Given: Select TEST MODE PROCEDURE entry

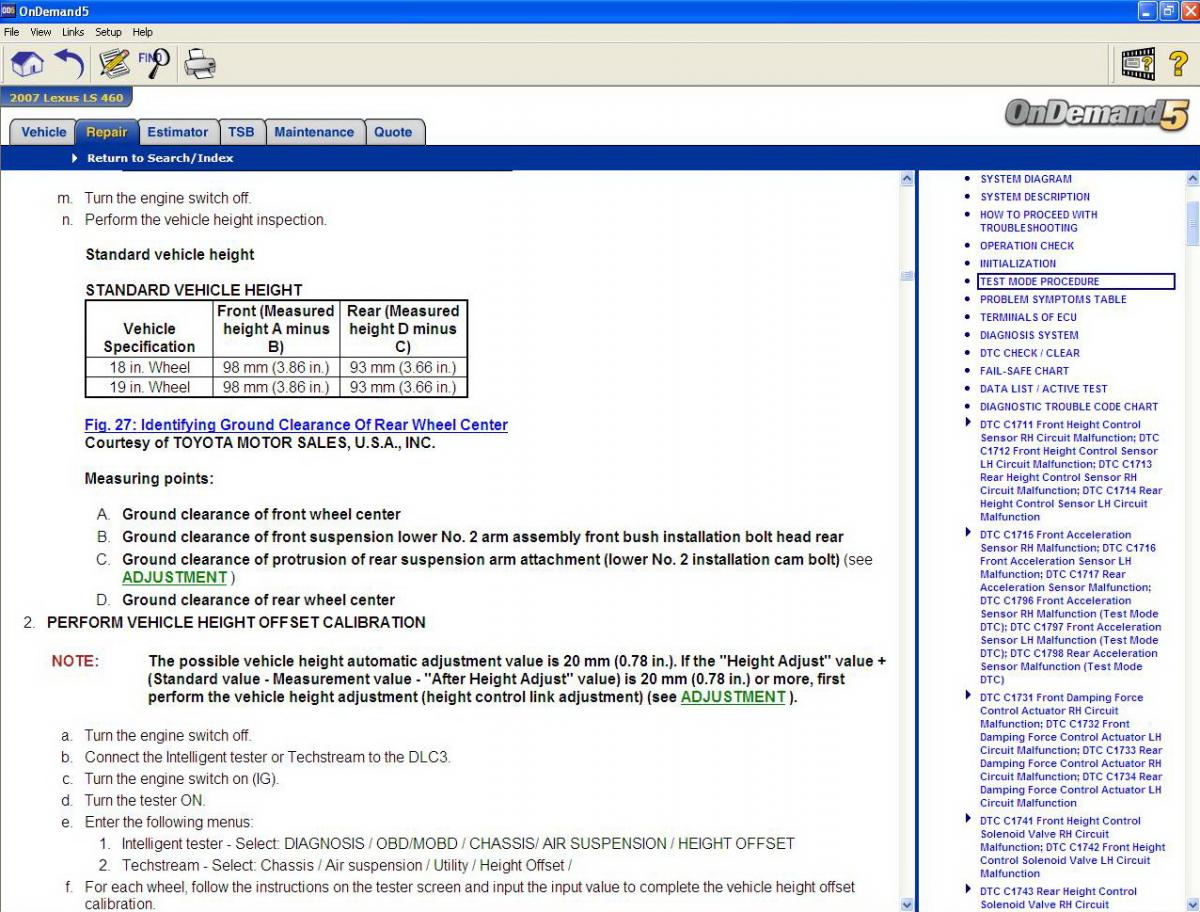Looking at the screenshot, I should [1076, 282].
